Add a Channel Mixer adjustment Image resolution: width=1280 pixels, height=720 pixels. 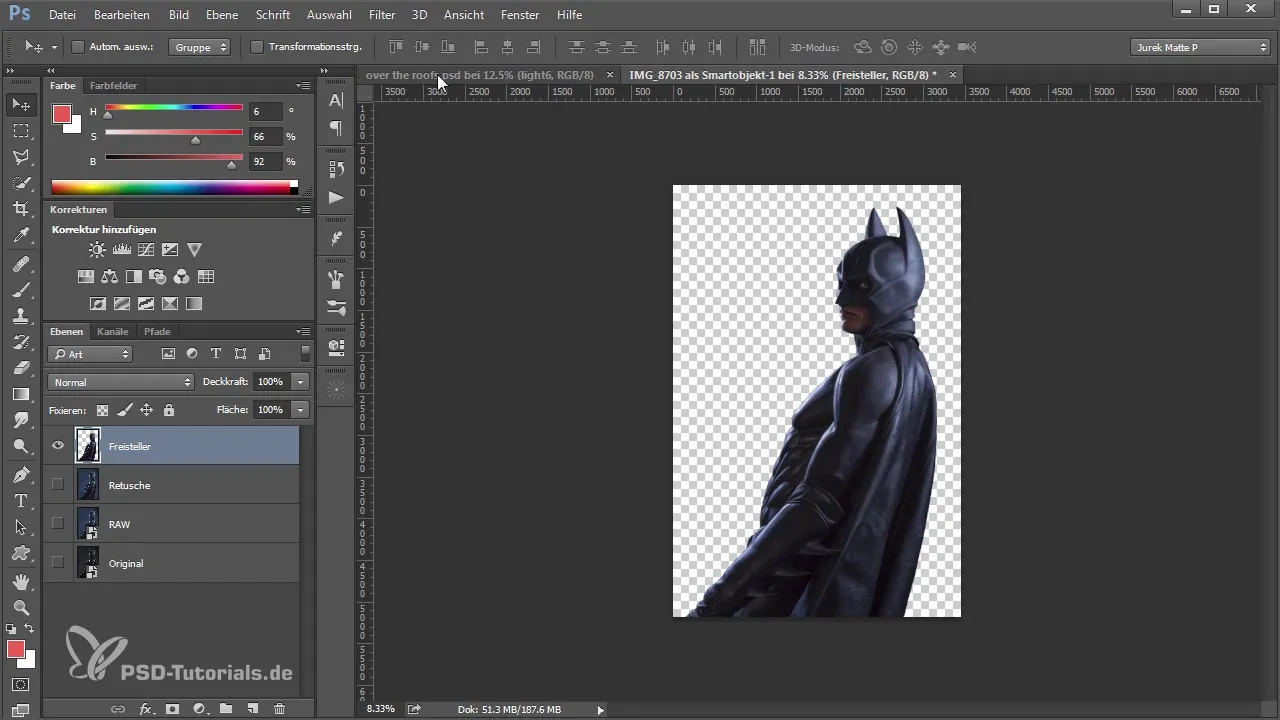[182, 277]
